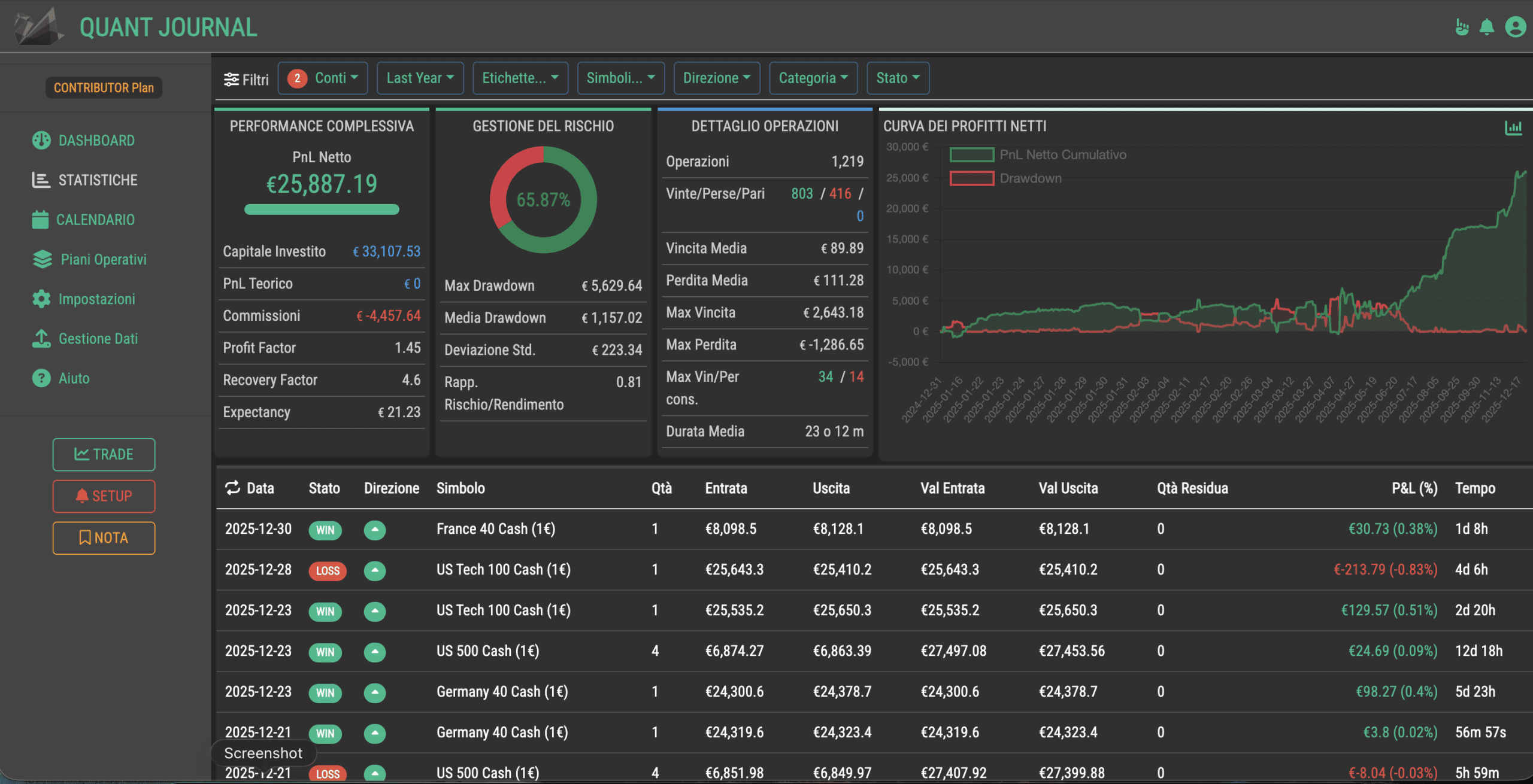Open the Direzione filter dropdown
This screenshot has height=784, width=1533.
(x=716, y=78)
